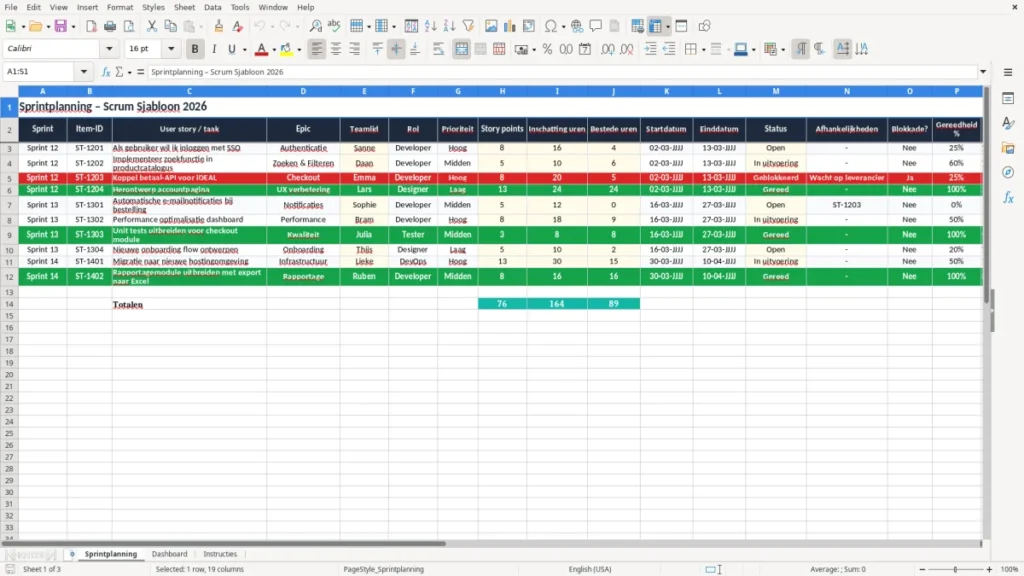Run the spelling check
Image resolution: width=1024 pixels, height=576 pixels.
coord(334,26)
